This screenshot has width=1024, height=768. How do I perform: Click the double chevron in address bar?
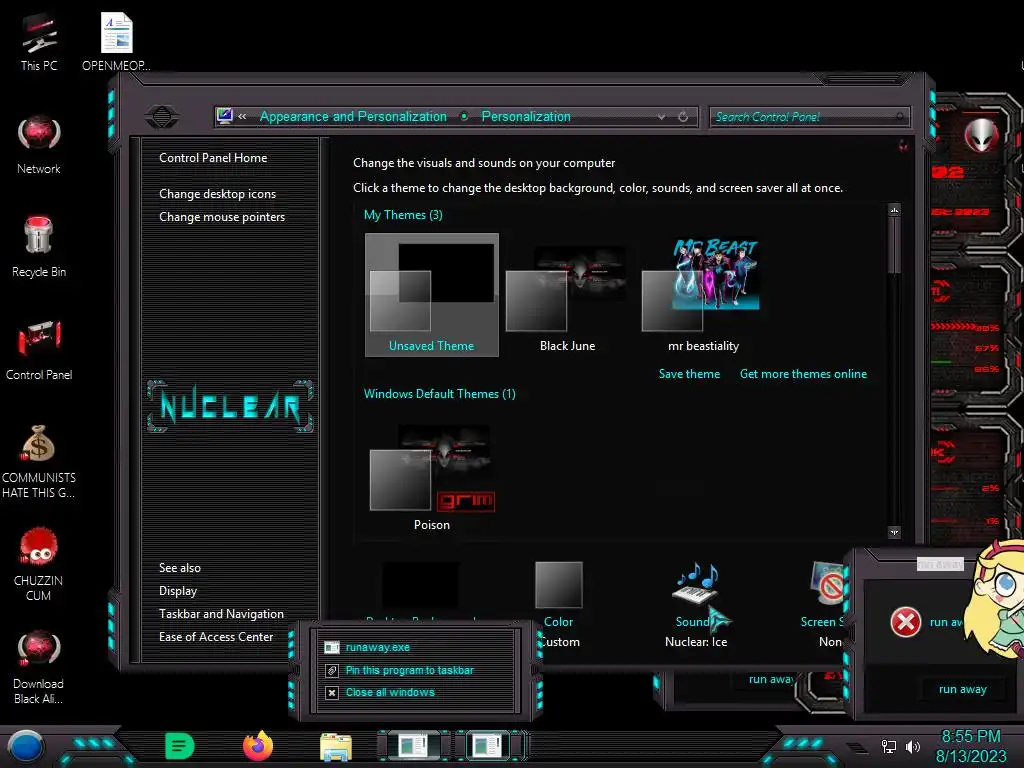click(242, 116)
